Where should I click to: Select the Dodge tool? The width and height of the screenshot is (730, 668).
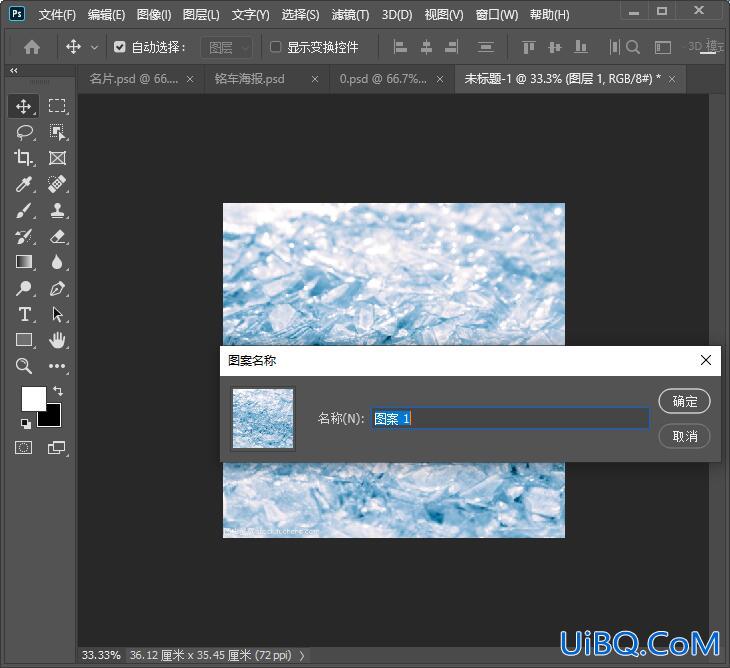pos(23,289)
